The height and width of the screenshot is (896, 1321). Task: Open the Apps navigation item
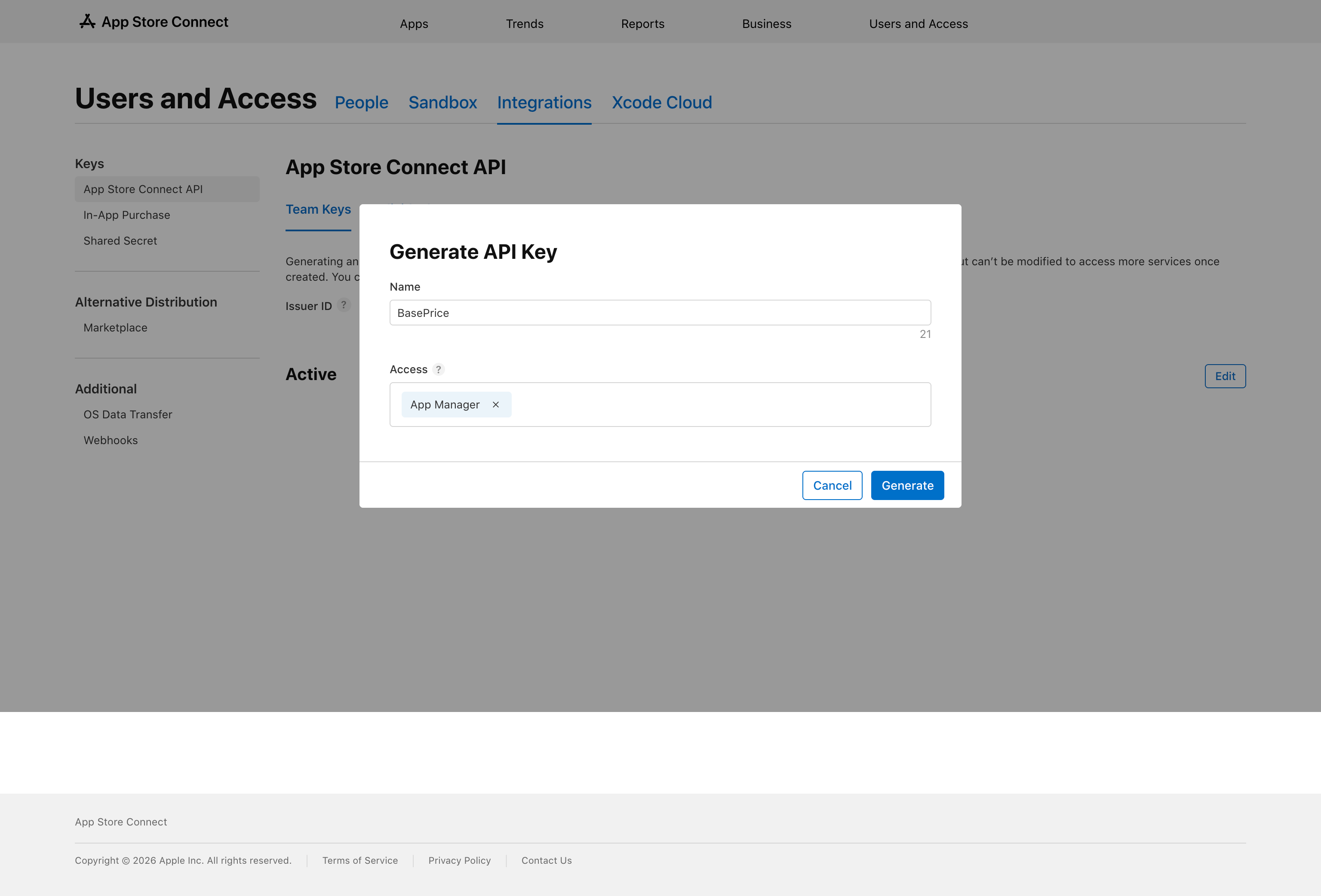tap(414, 24)
